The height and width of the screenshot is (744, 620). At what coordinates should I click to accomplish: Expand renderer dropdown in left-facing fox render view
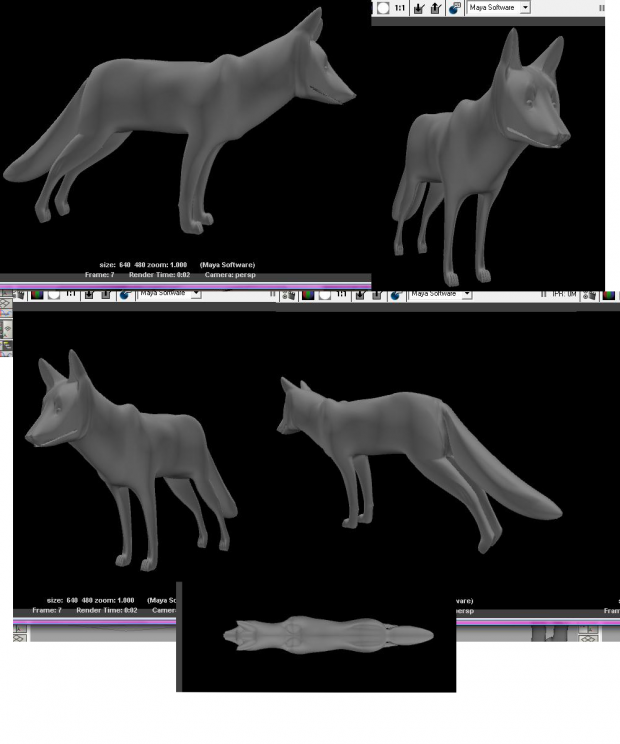pos(196,294)
